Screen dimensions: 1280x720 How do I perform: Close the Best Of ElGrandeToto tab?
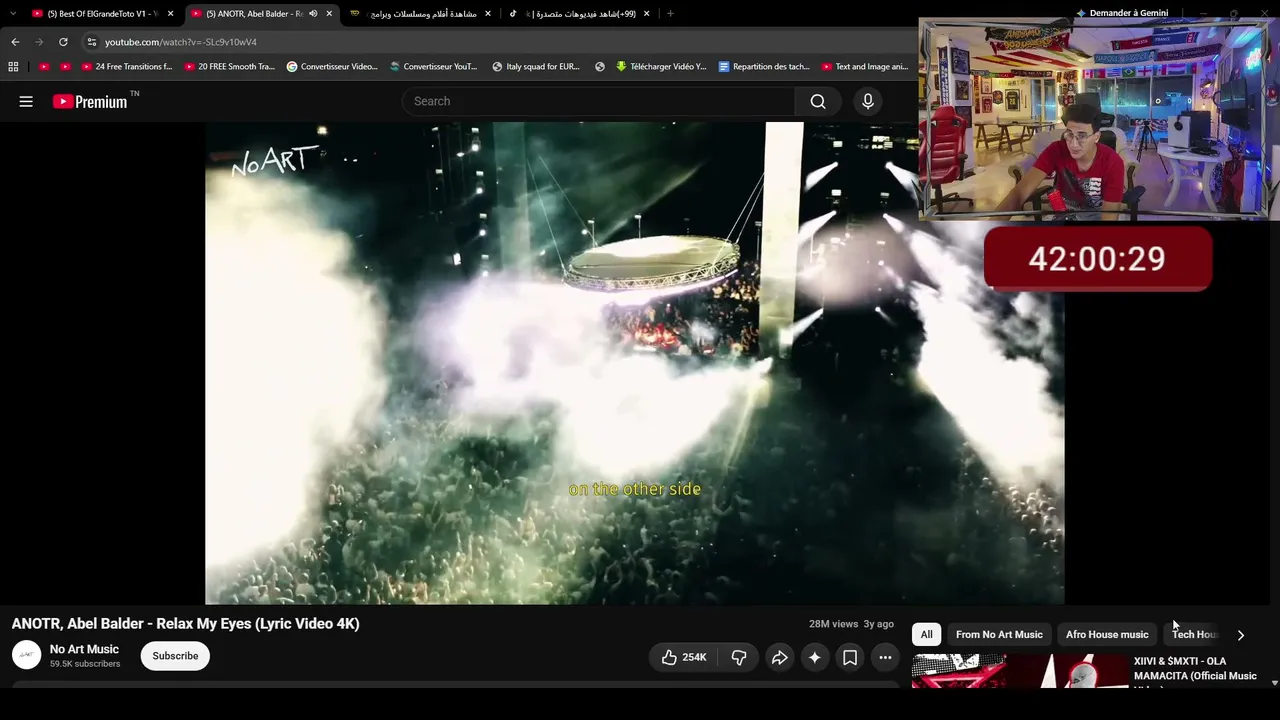tap(171, 14)
